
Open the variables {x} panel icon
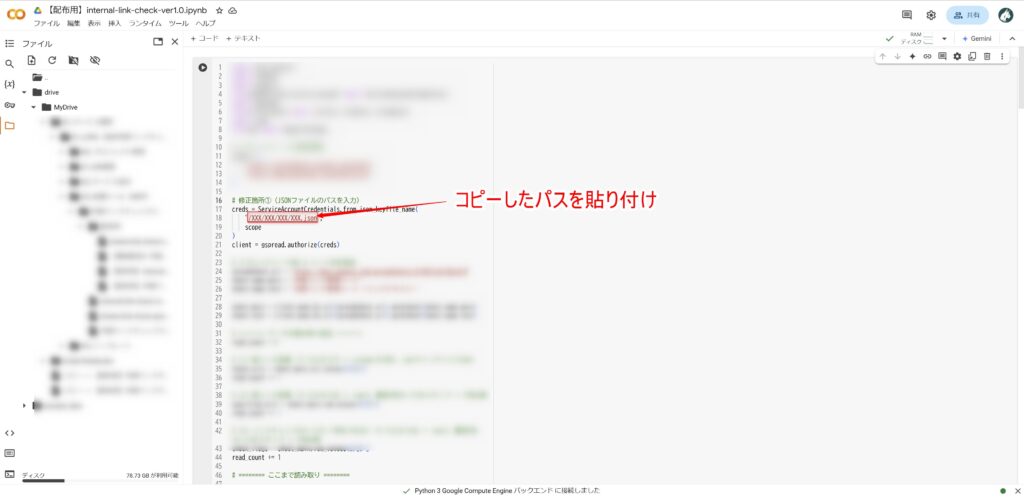10,84
